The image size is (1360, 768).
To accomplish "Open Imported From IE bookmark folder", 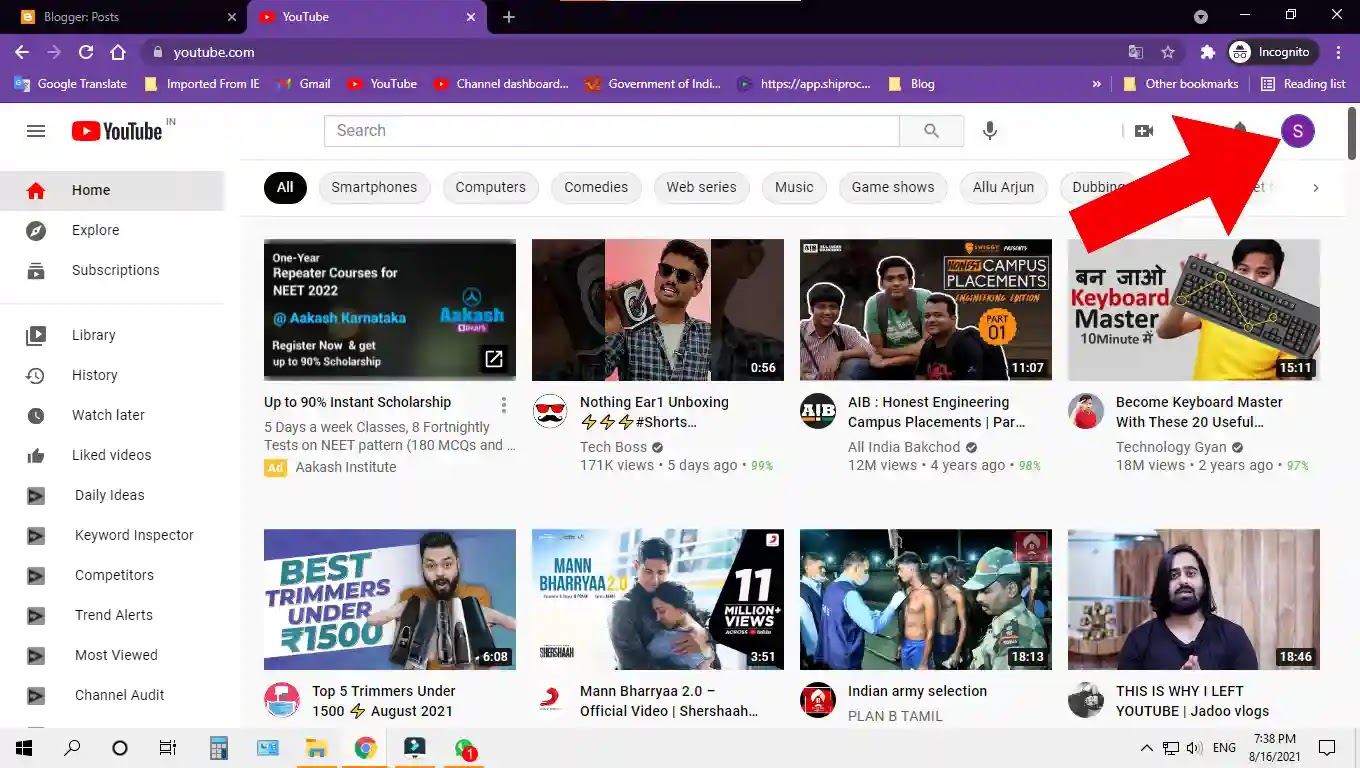I will [x=202, y=84].
